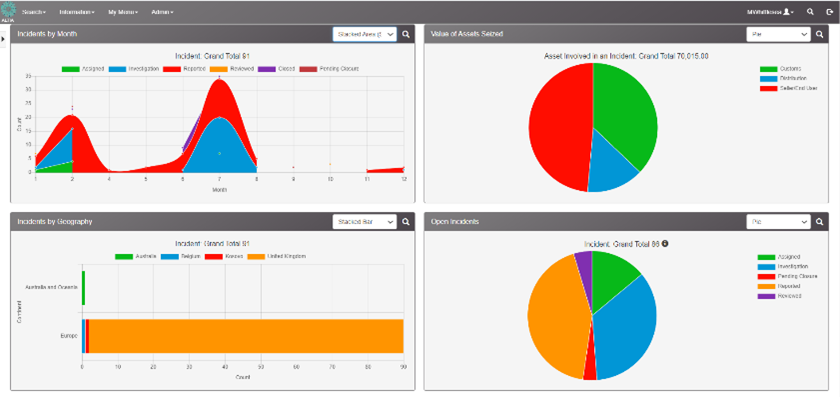The width and height of the screenshot is (840, 397).
Task: Toggle Investigation legend in Open Incidents pie
Action: click(x=783, y=266)
